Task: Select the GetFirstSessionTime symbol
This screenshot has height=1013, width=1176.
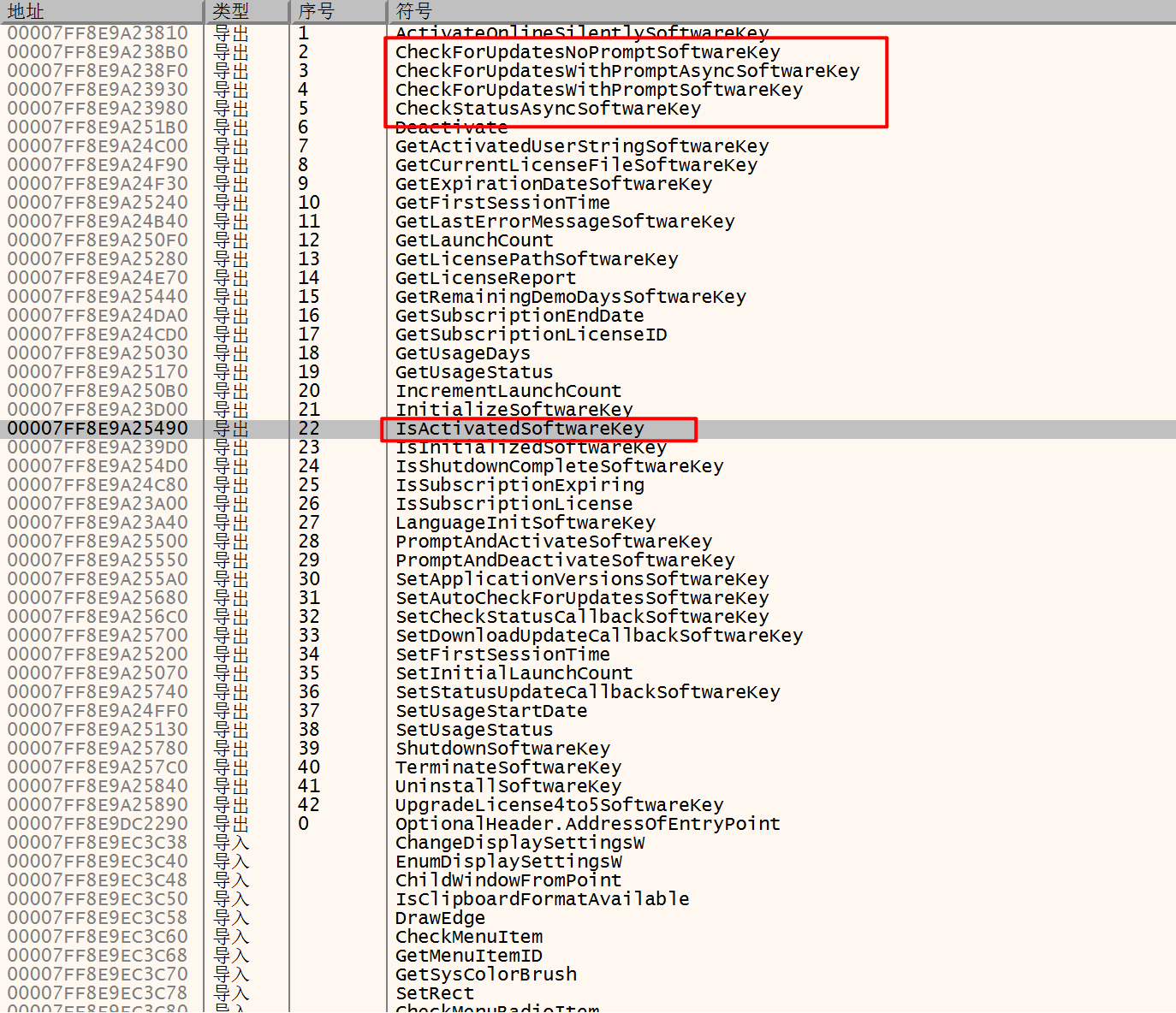Action: 502,203
